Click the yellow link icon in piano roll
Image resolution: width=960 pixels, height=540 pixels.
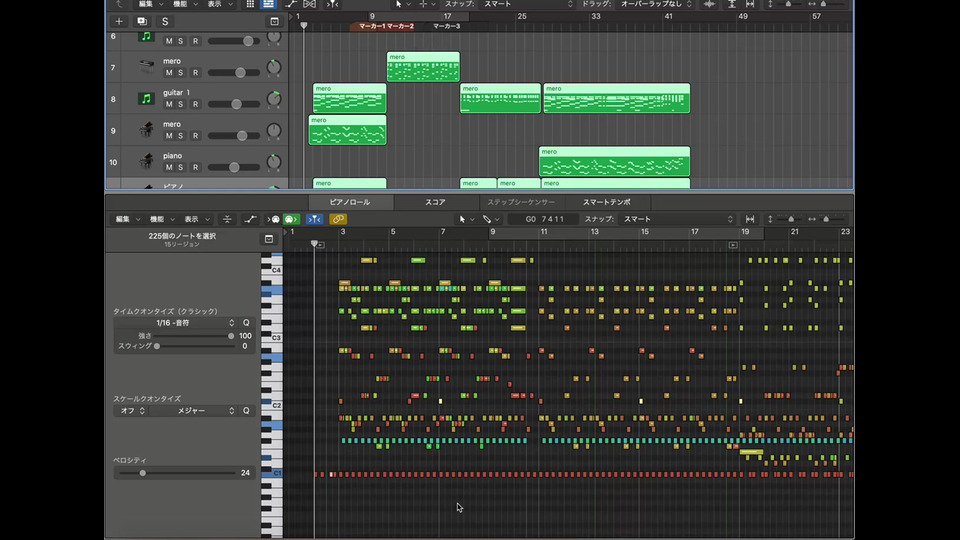(338, 219)
